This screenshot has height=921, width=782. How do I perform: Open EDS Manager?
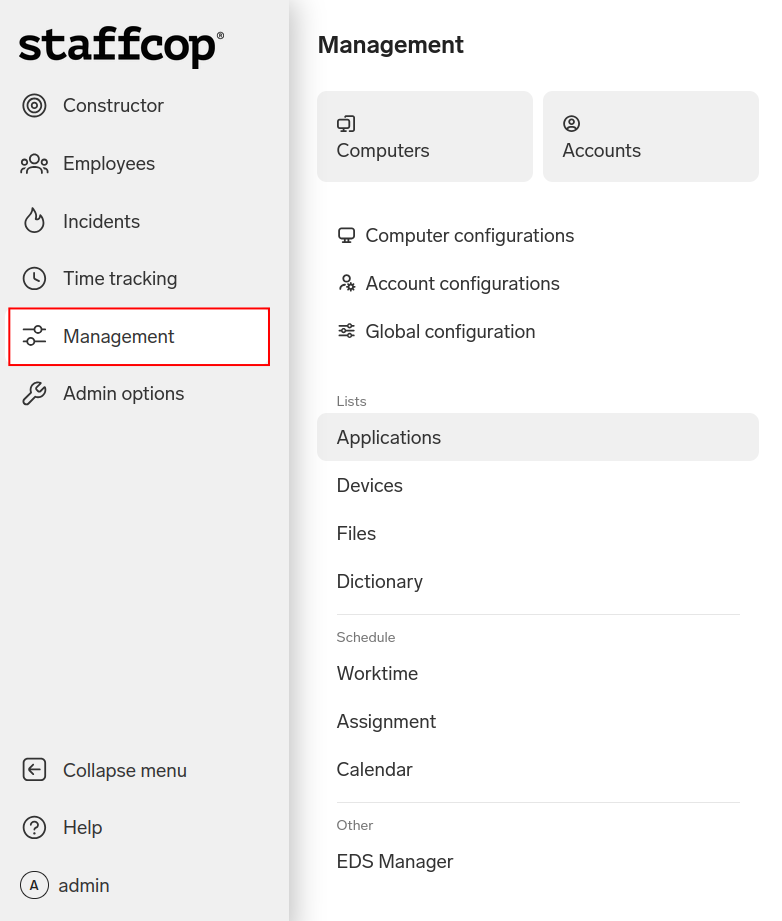[x=395, y=862]
